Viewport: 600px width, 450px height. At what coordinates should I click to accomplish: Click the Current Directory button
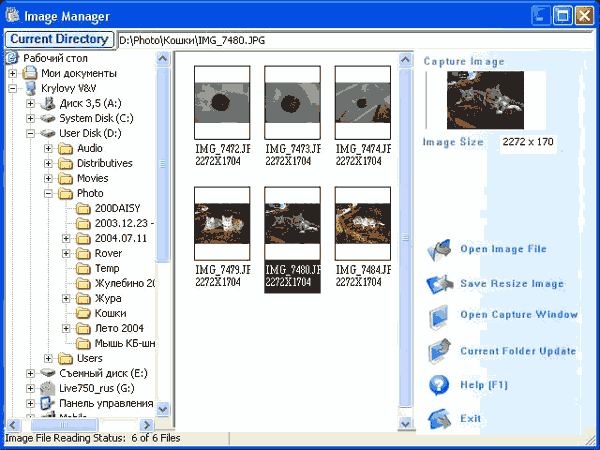click(59, 39)
